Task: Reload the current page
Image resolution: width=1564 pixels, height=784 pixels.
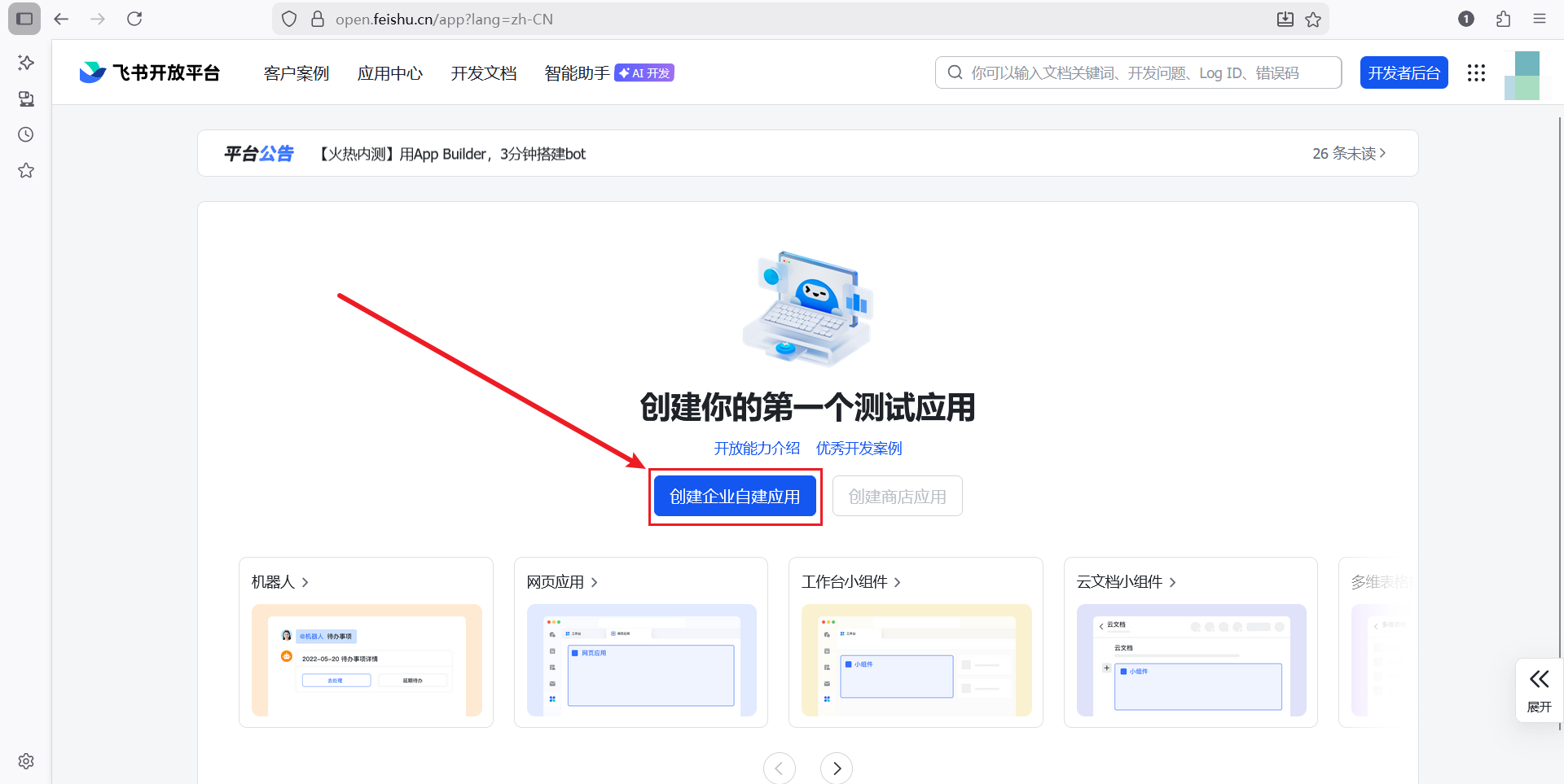Action: tap(134, 18)
